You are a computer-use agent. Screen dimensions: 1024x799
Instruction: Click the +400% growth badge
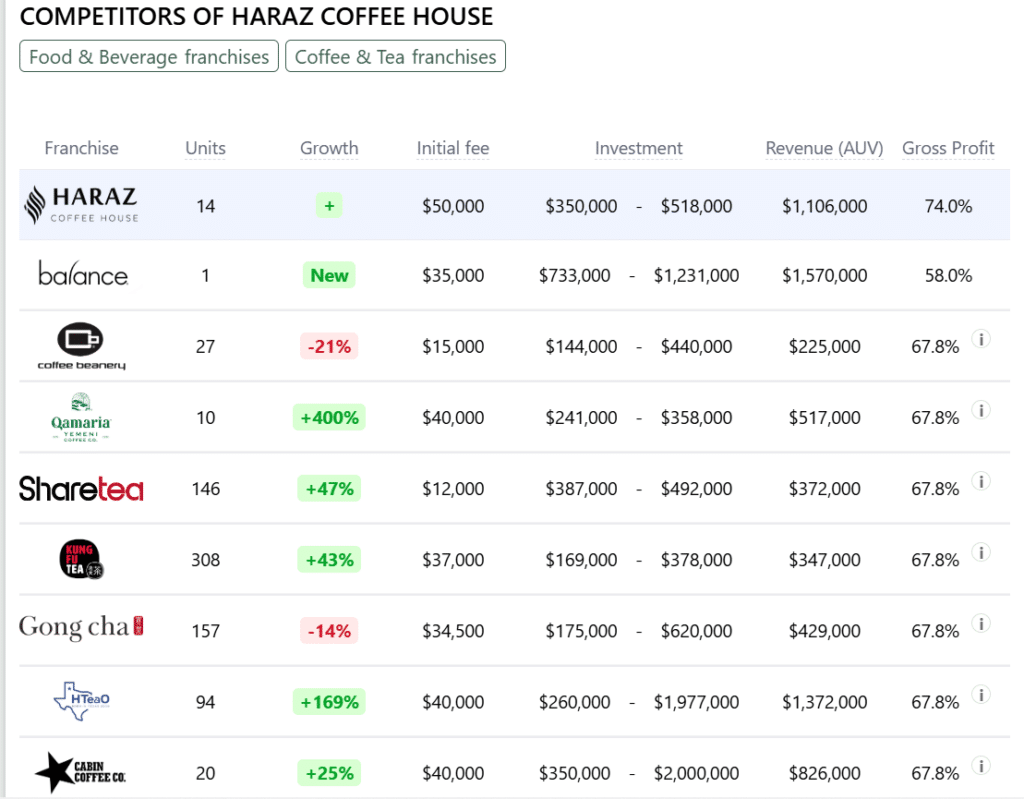pyautogui.click(x=329, y=417)
